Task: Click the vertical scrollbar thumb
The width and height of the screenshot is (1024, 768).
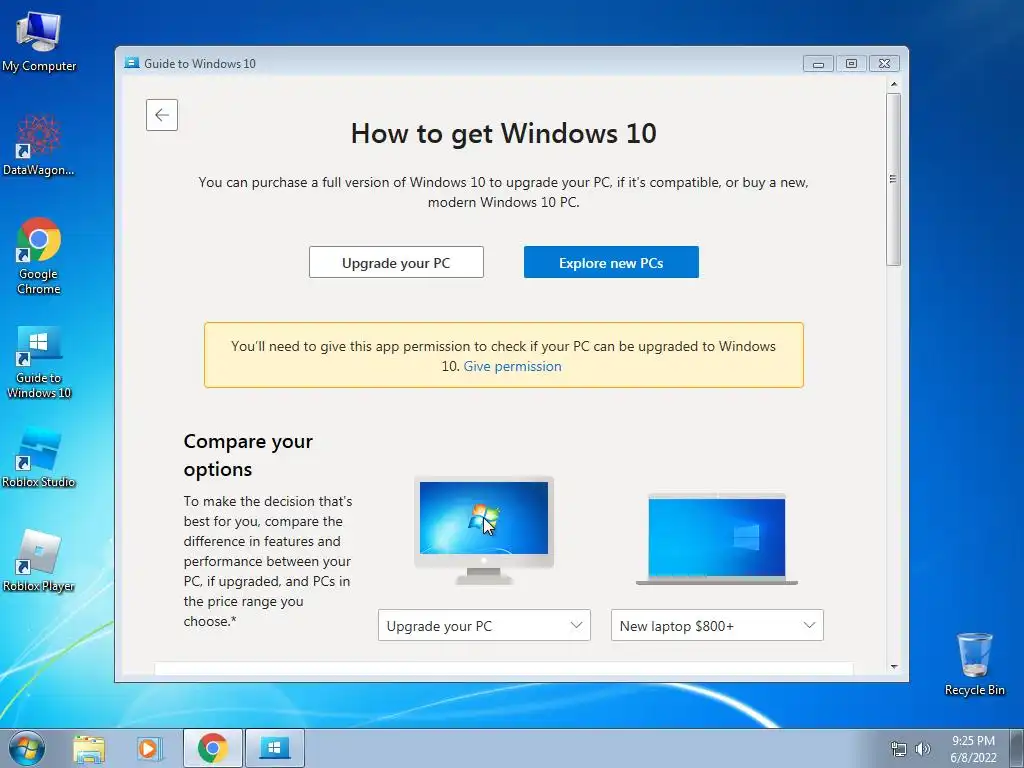Action: (x=893, y=179)
